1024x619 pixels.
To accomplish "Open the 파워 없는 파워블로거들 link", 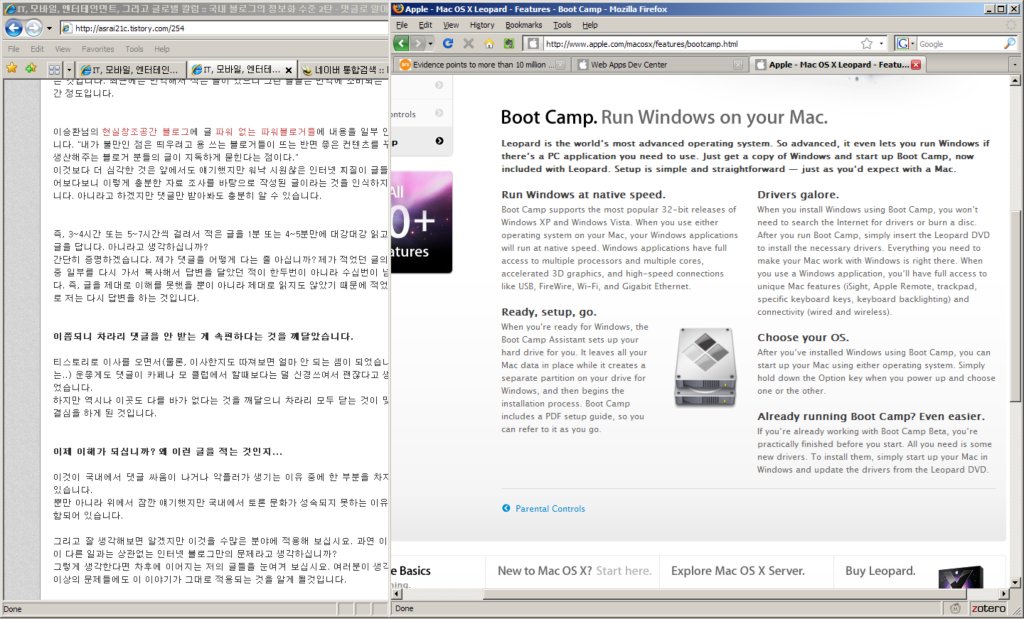I will (x=265, y=131).
